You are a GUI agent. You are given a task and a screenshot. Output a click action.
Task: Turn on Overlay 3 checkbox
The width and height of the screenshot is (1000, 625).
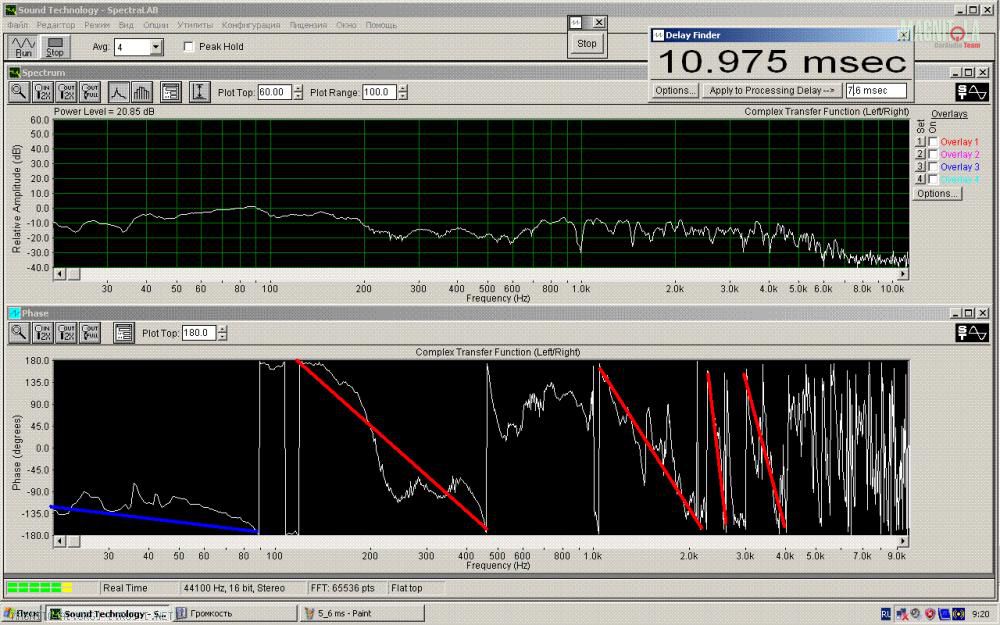point(933,166)
